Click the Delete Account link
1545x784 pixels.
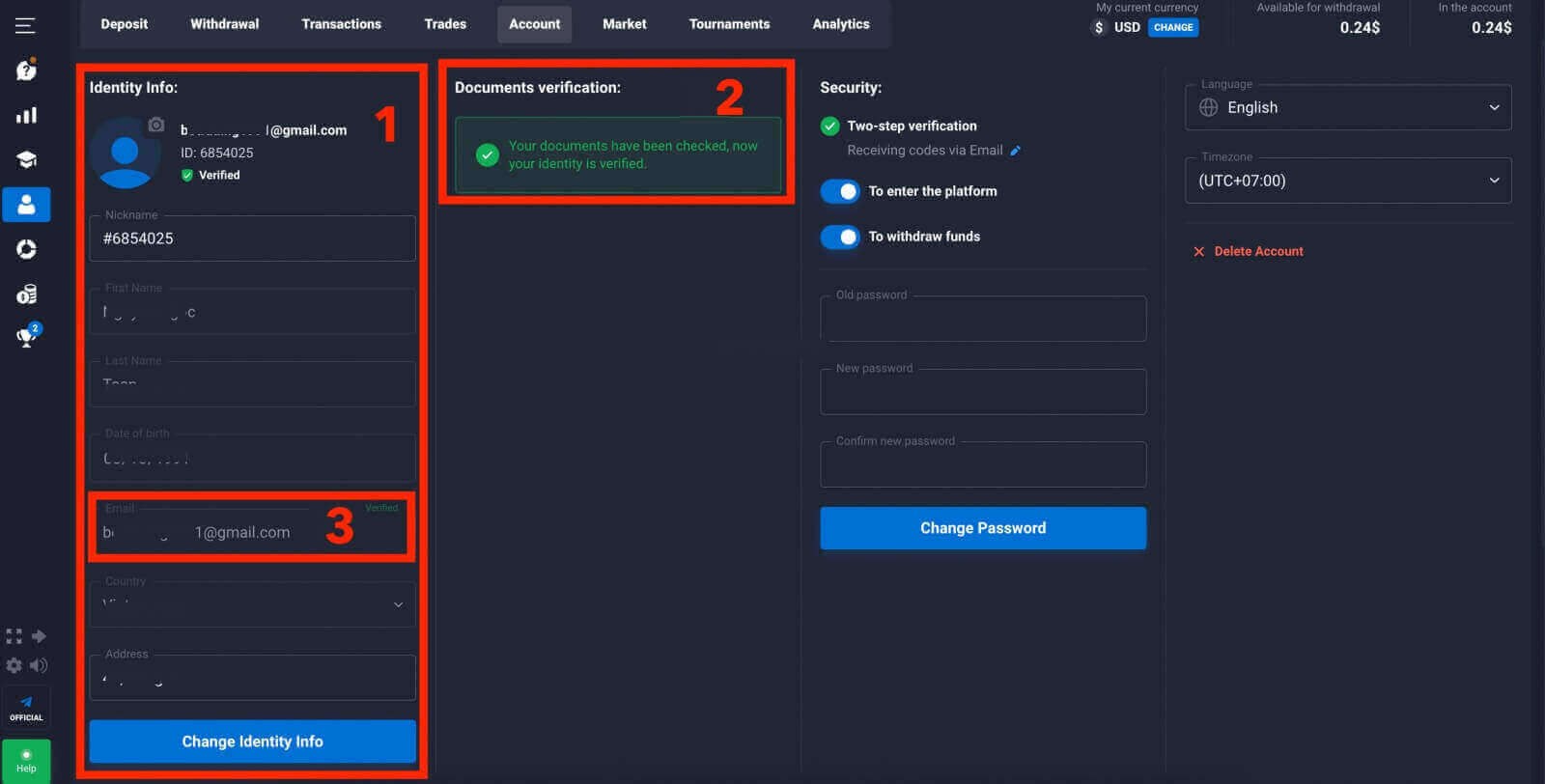click(x=1257, y=251)
